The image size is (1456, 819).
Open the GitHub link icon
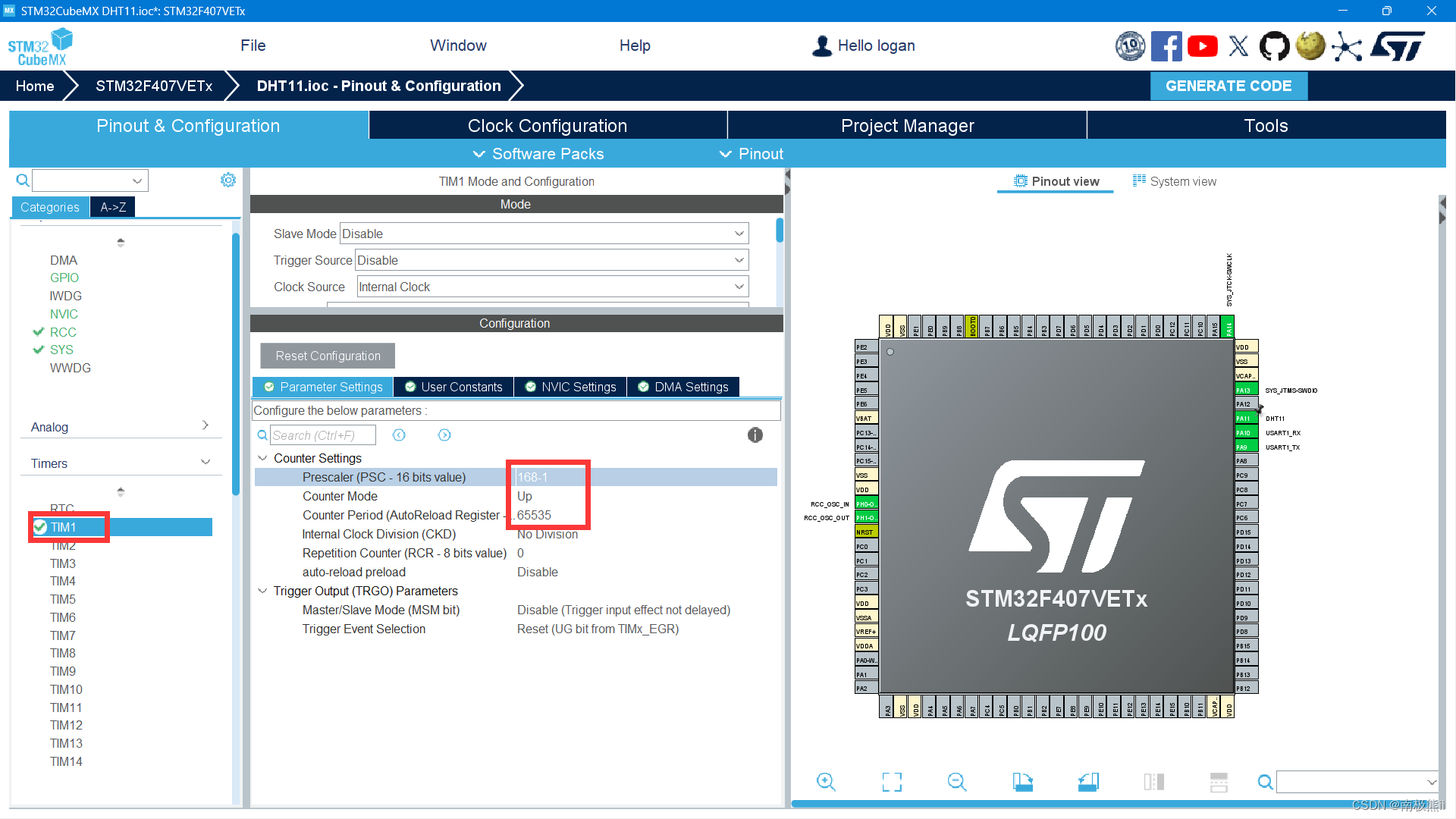click(x=1274, y=46)
